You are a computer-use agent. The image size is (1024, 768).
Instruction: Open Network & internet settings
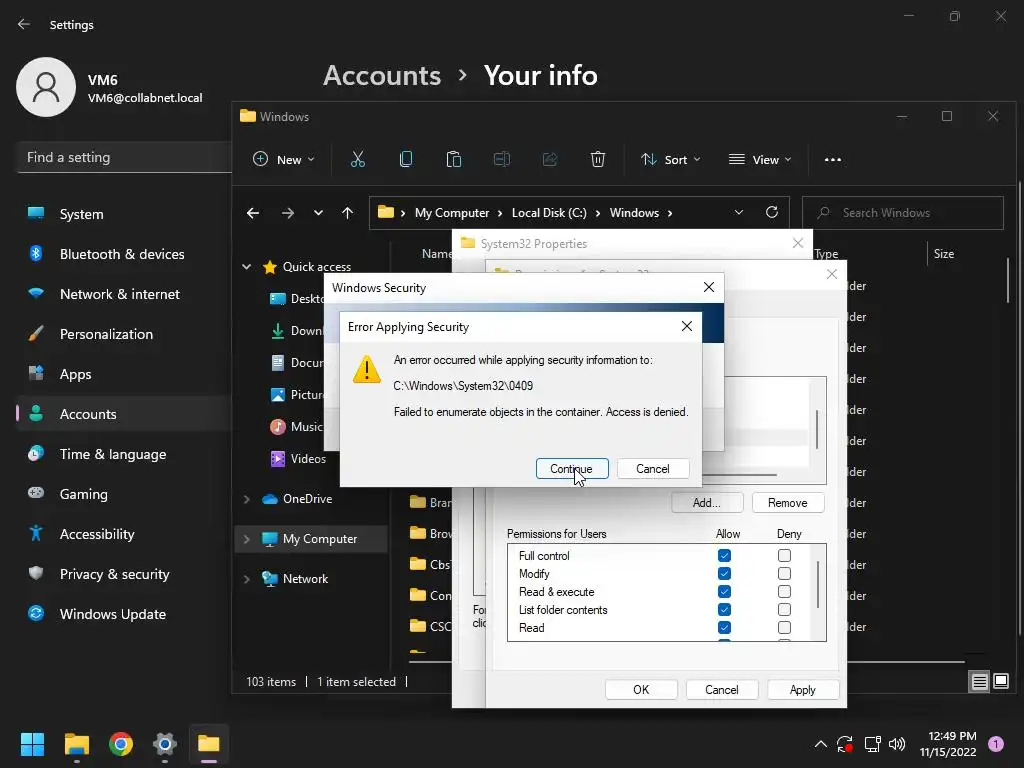point(124,294)
